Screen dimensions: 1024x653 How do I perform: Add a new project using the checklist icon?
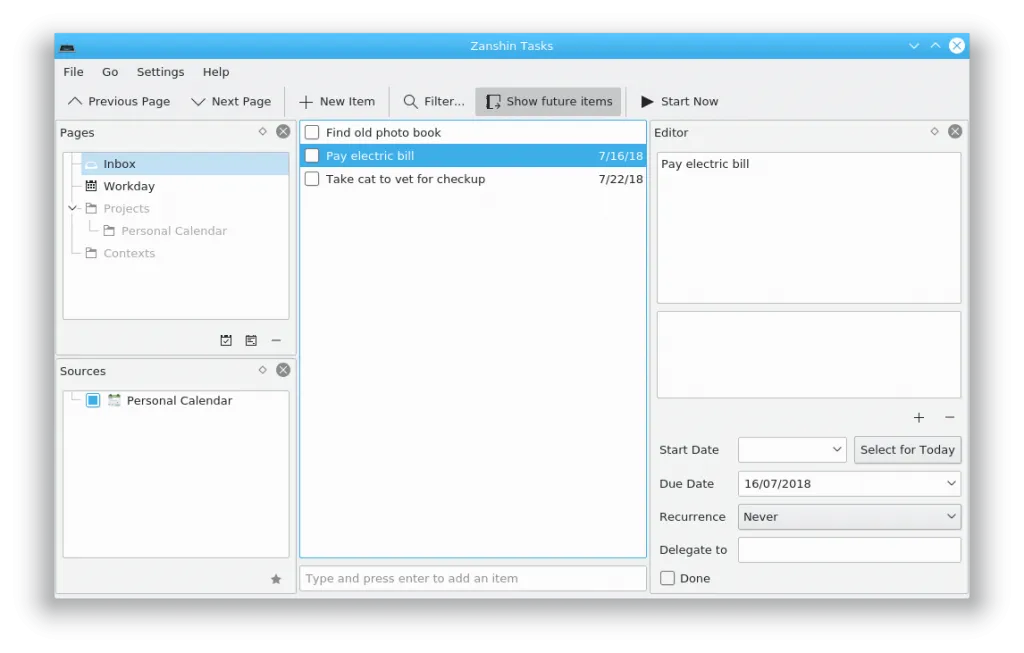click(226, 340)
